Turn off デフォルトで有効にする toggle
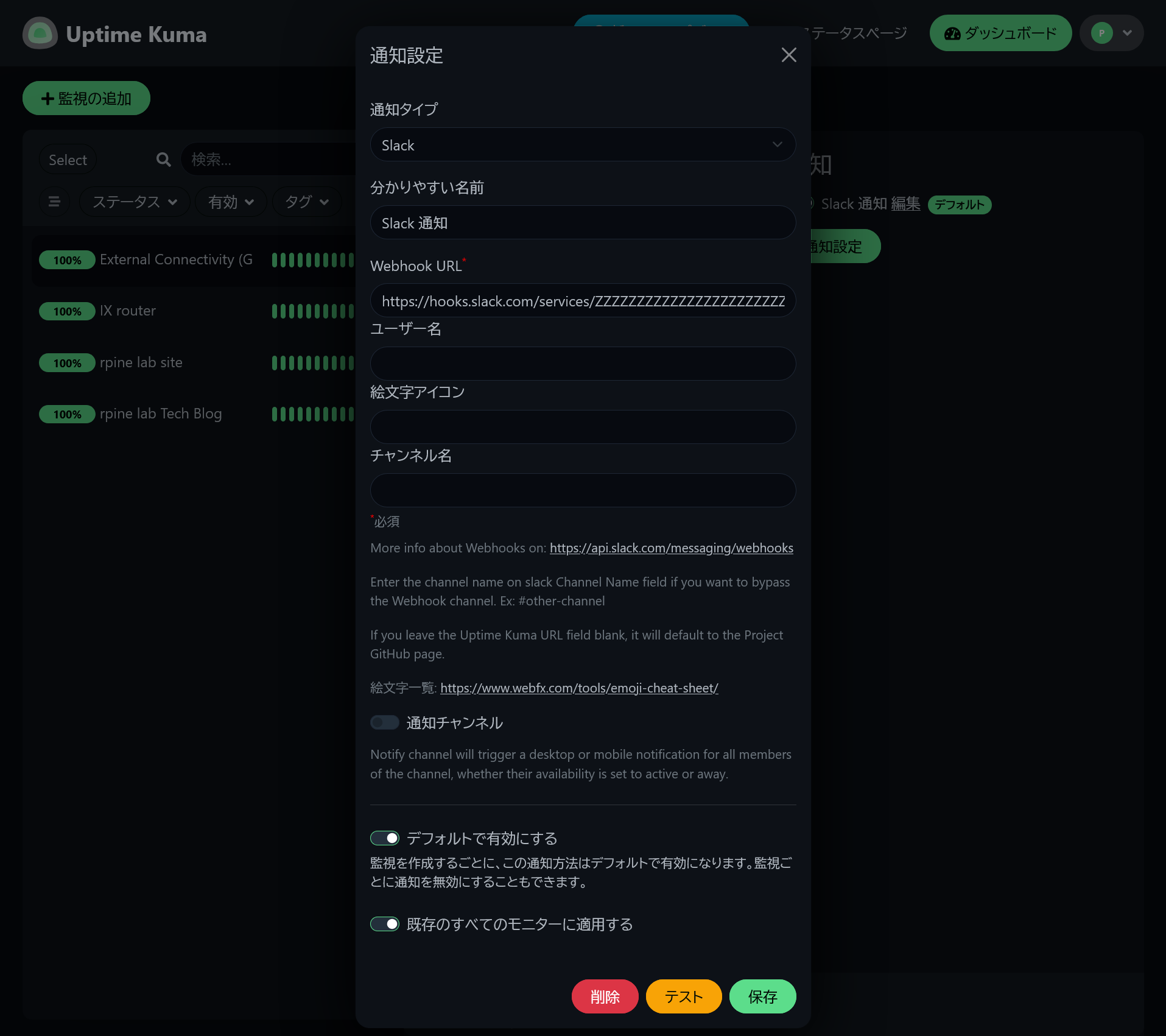Screen dimensions: 1166x1036 [x=385, y=839]
